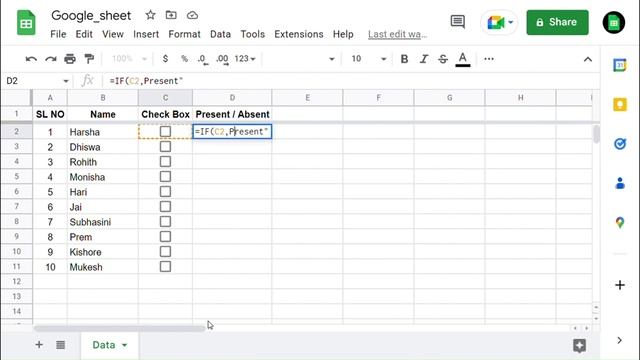Open the zoom level dropdown

pyautogui.click(x=129, y=59)
